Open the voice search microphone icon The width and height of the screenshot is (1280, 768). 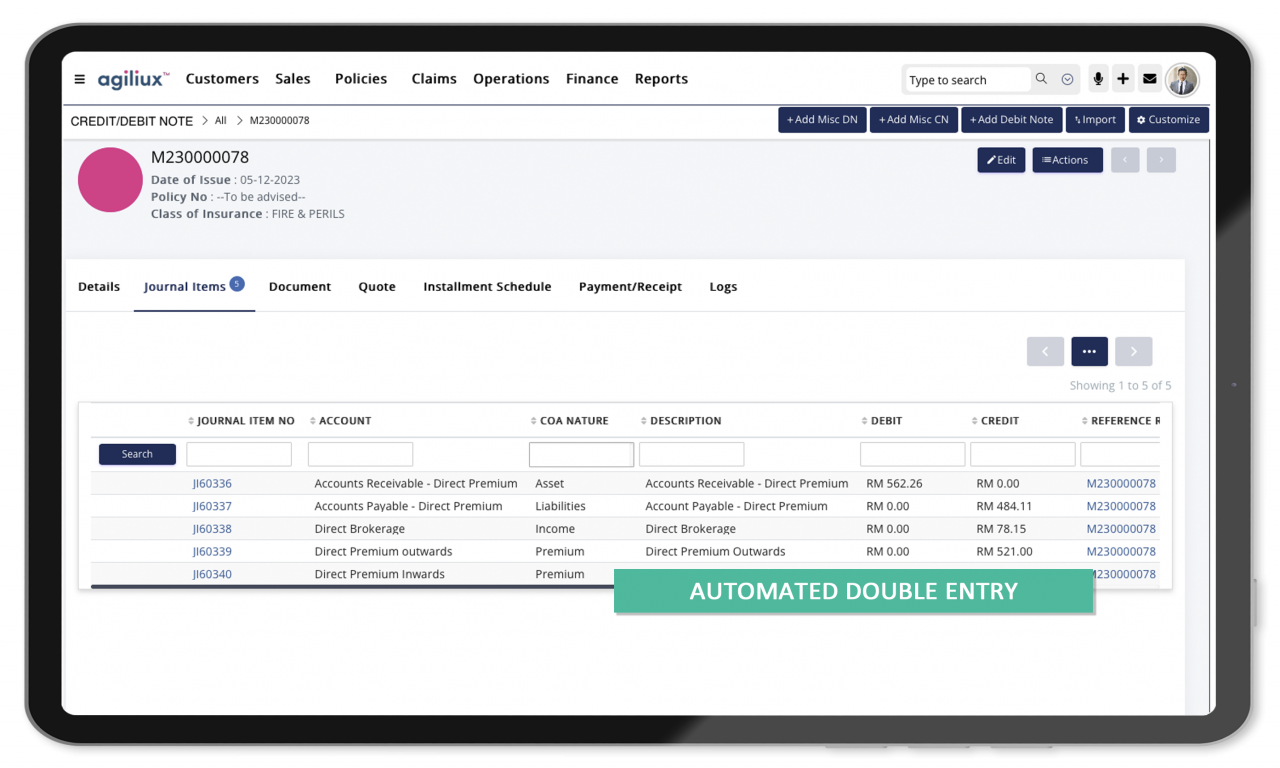pyautogui.click(x=1098, y=79)
